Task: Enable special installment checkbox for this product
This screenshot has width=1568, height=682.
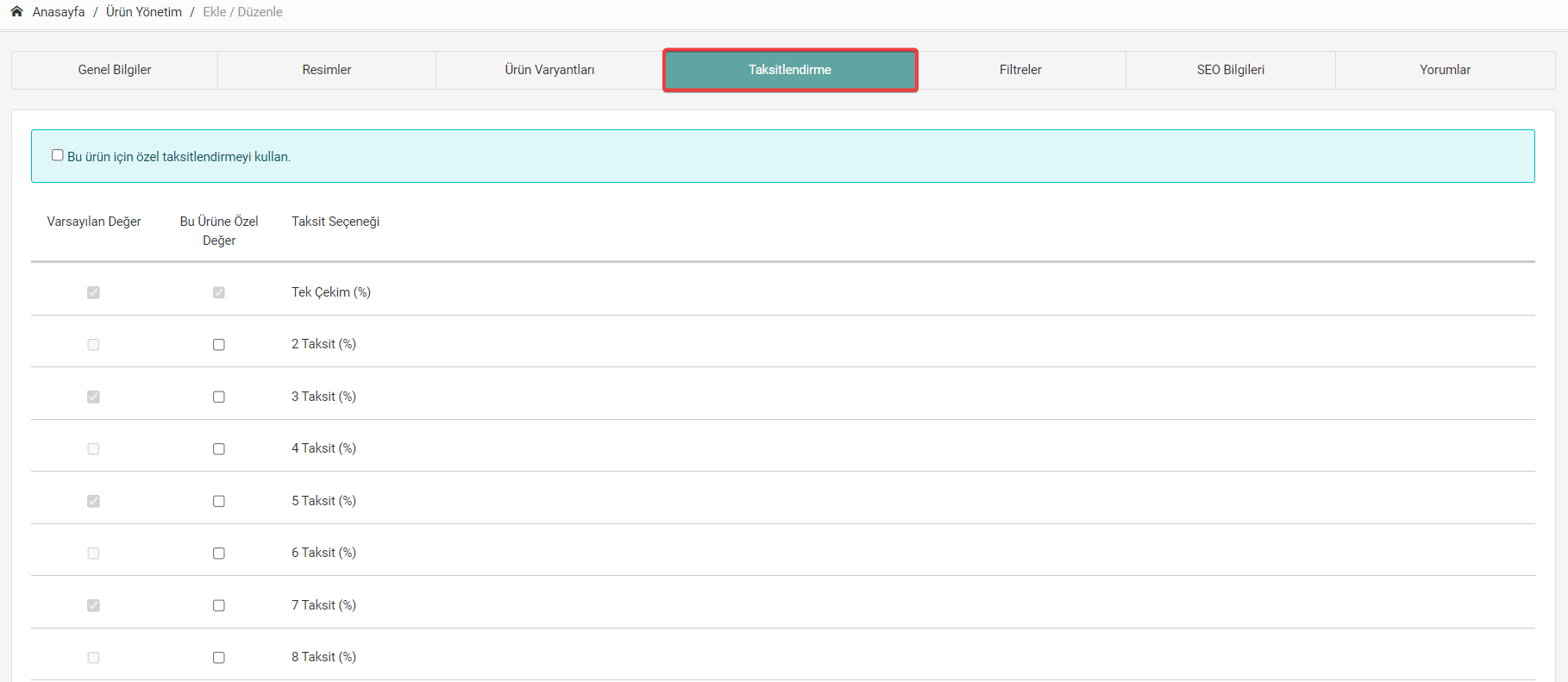Action: (58, 155)
